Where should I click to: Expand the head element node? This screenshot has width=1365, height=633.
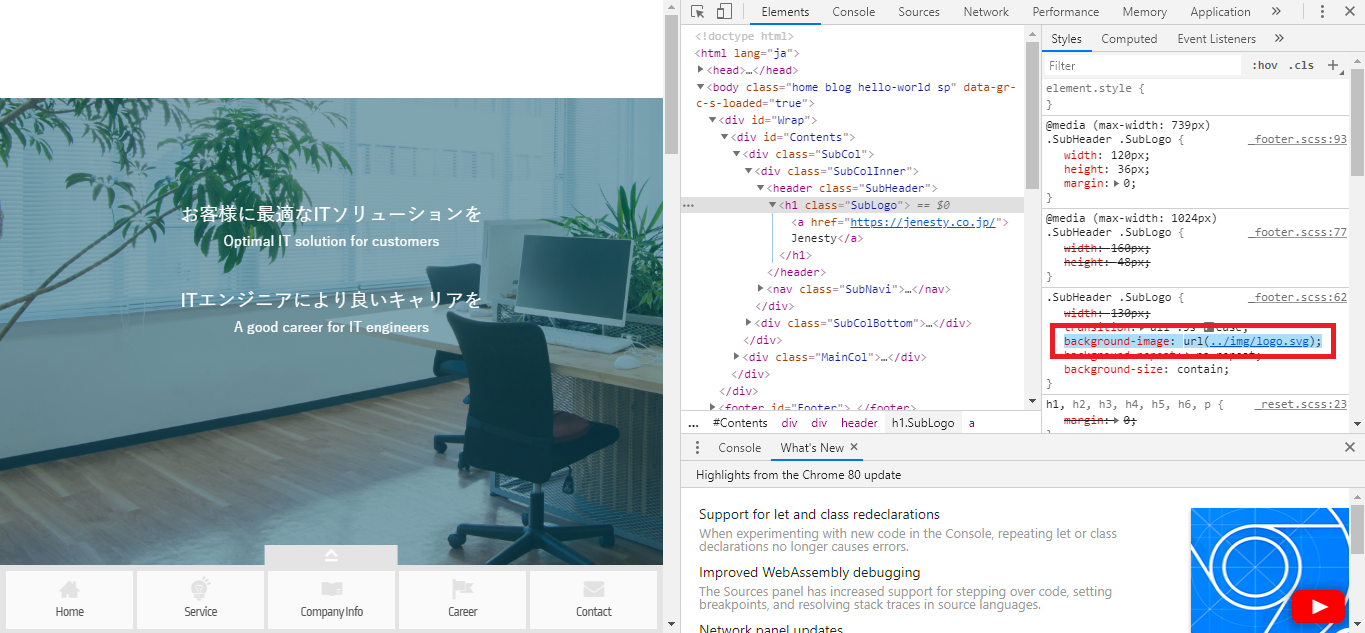click(701, 70)
